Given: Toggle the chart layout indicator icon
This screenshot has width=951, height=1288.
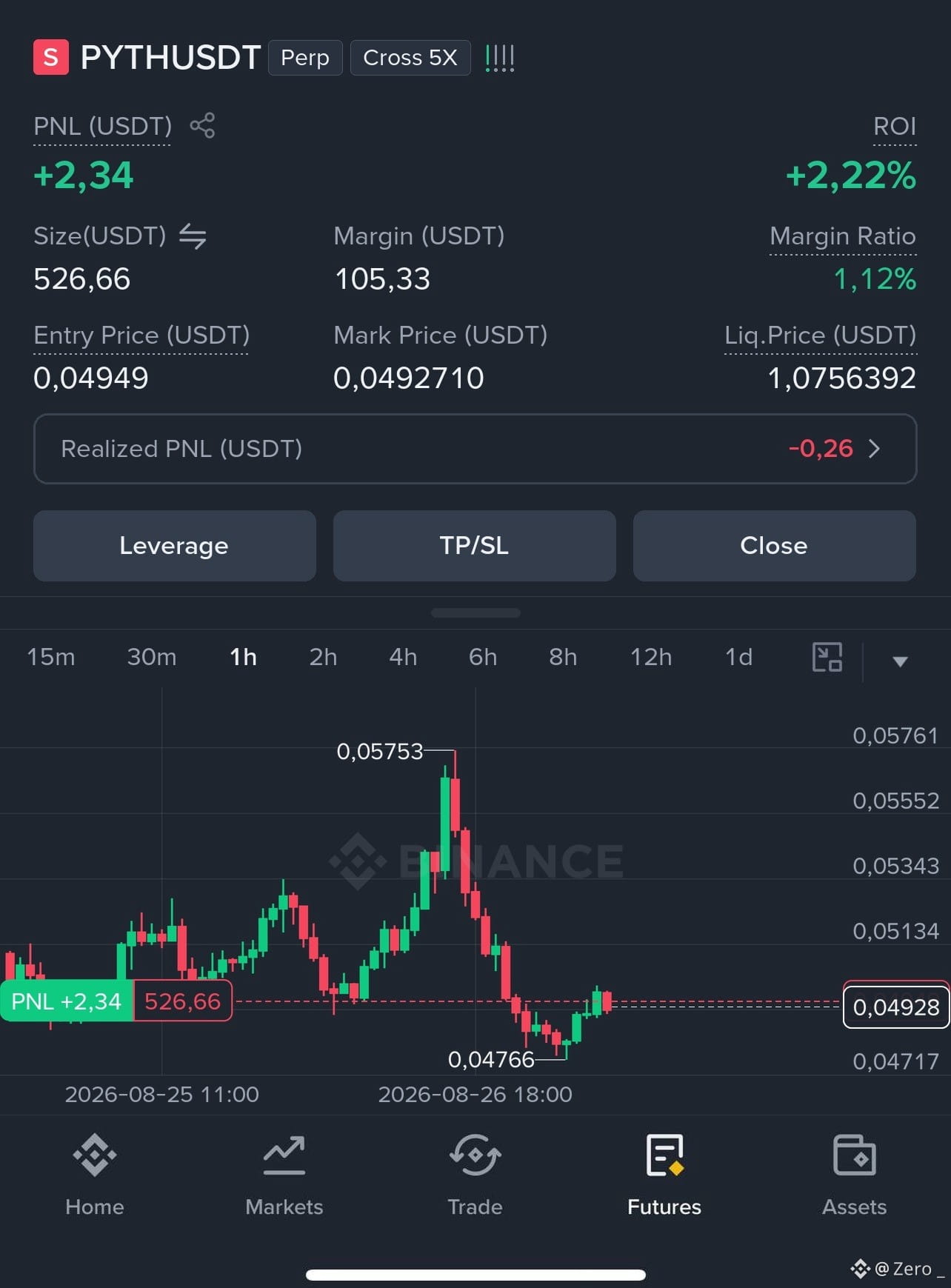Looking at the screenshot, I should pos(827,657).
